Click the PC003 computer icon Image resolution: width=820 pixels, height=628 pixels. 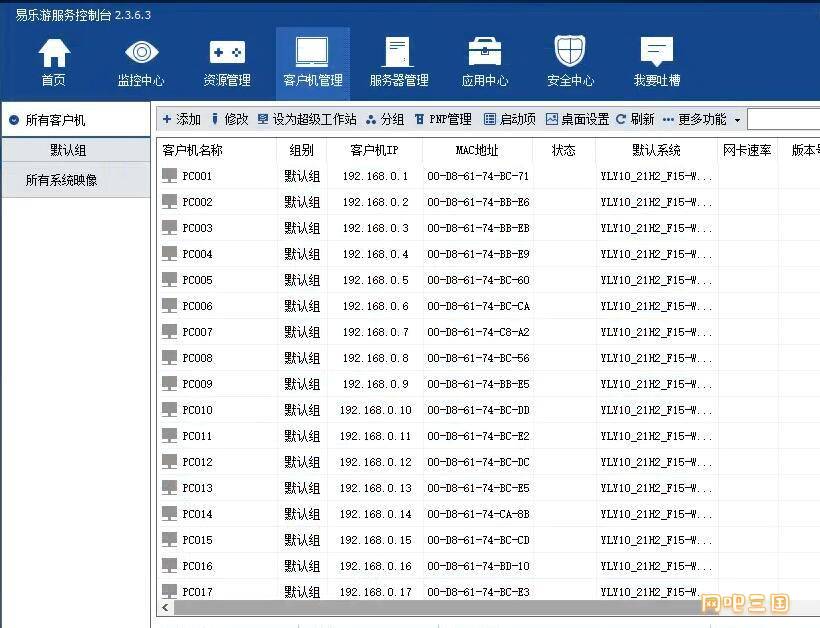pyautogui.click(x=169, y=227)
